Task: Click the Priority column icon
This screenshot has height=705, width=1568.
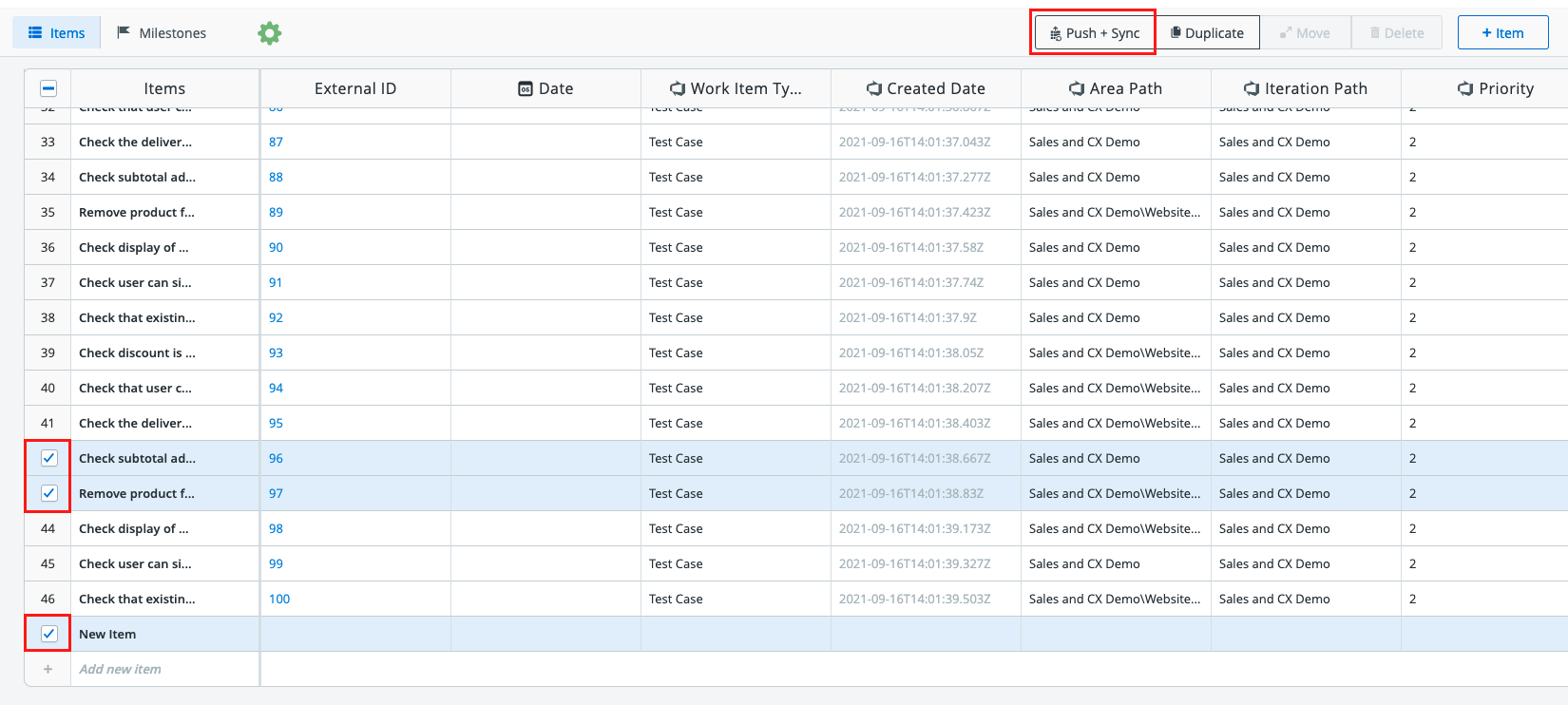Action: (x=1465, y=88)
